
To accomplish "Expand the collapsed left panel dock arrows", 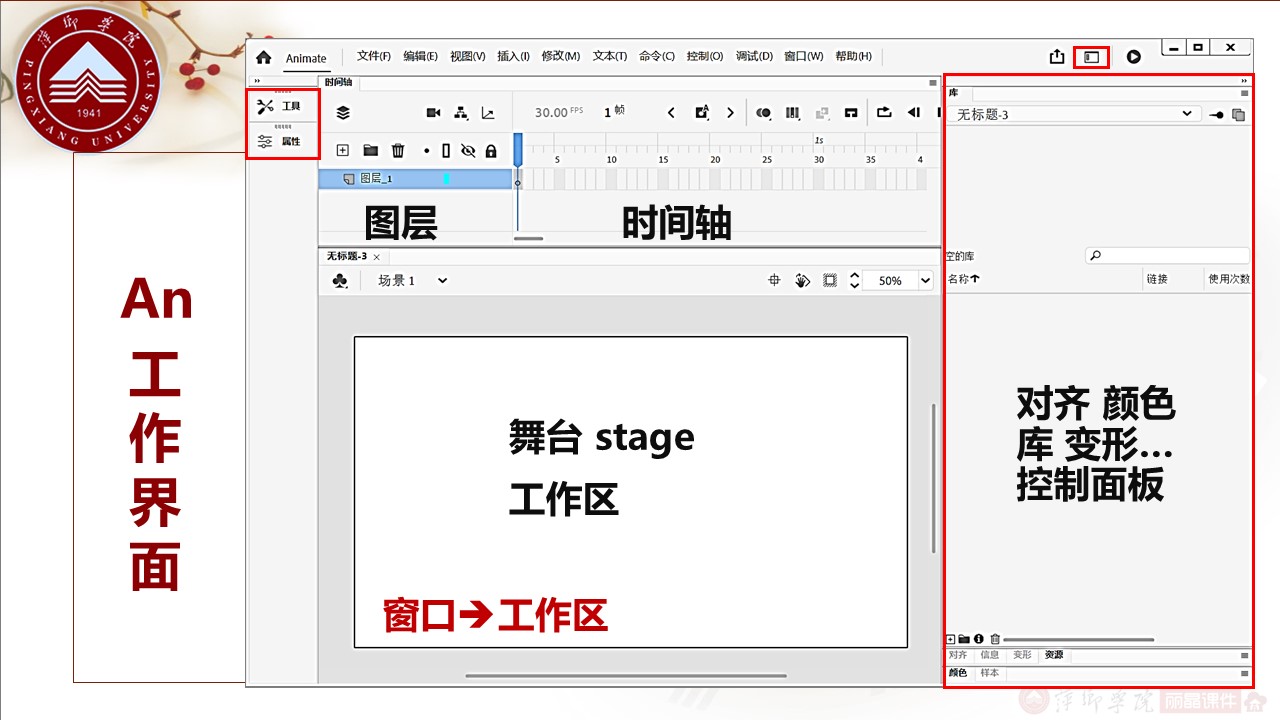I will [x=257, y=81].
